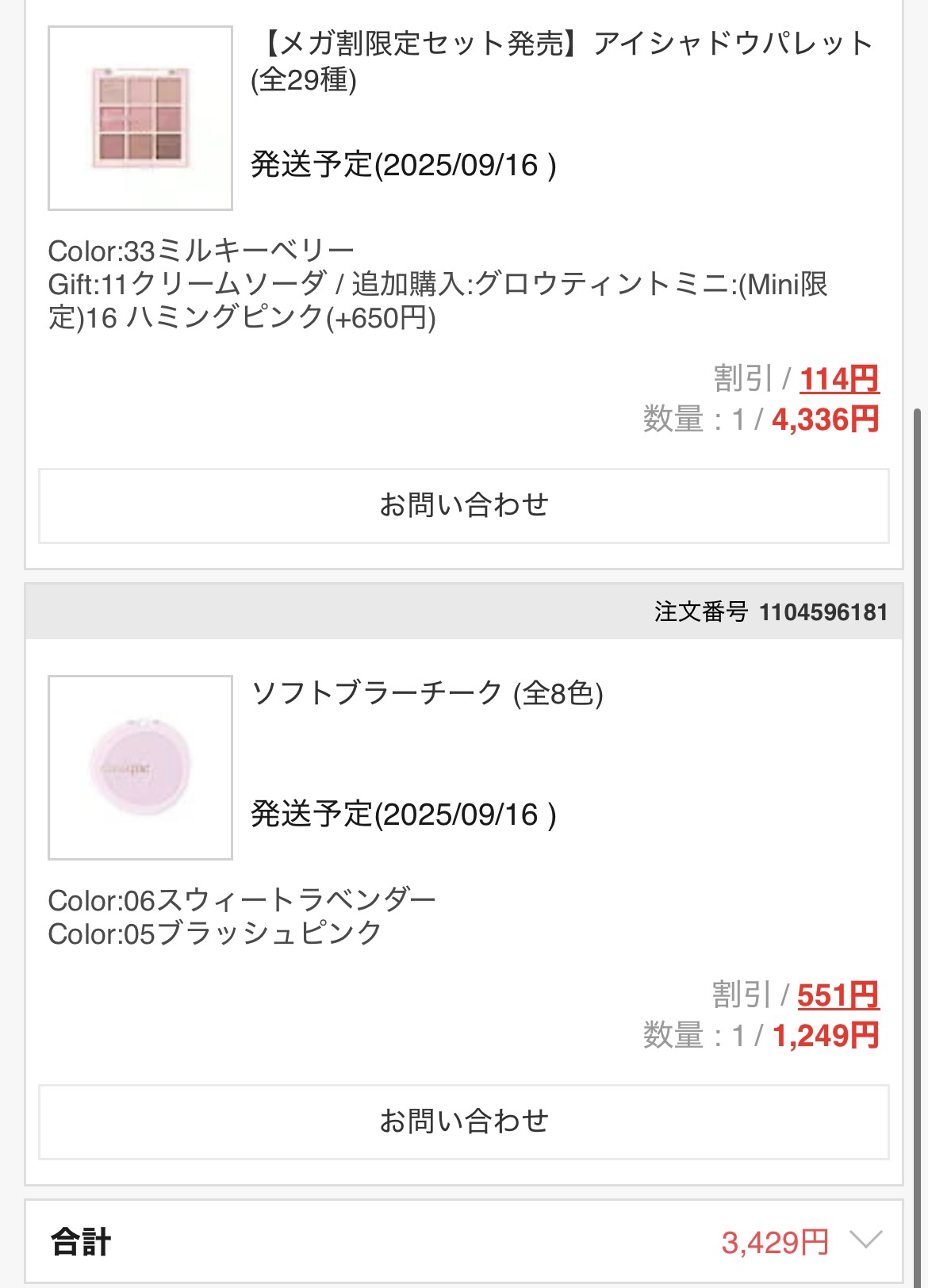The height and width of the screenshot is (1288, 928).
Task: Click the 4,336円 price of eyeshadow palette
Action: [x=825, y=420]
